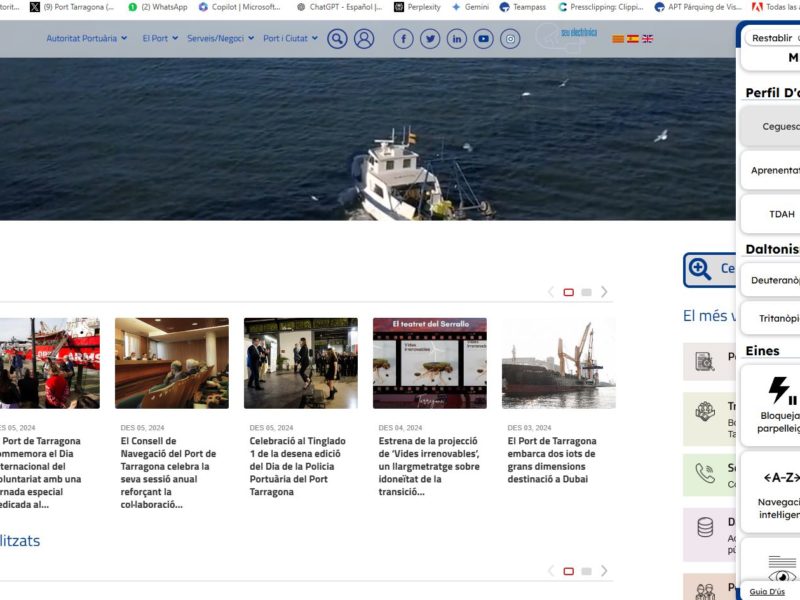The image size is (800, 600).
Task: Go to previous slide in news carousel
Action: pos(551,292)
